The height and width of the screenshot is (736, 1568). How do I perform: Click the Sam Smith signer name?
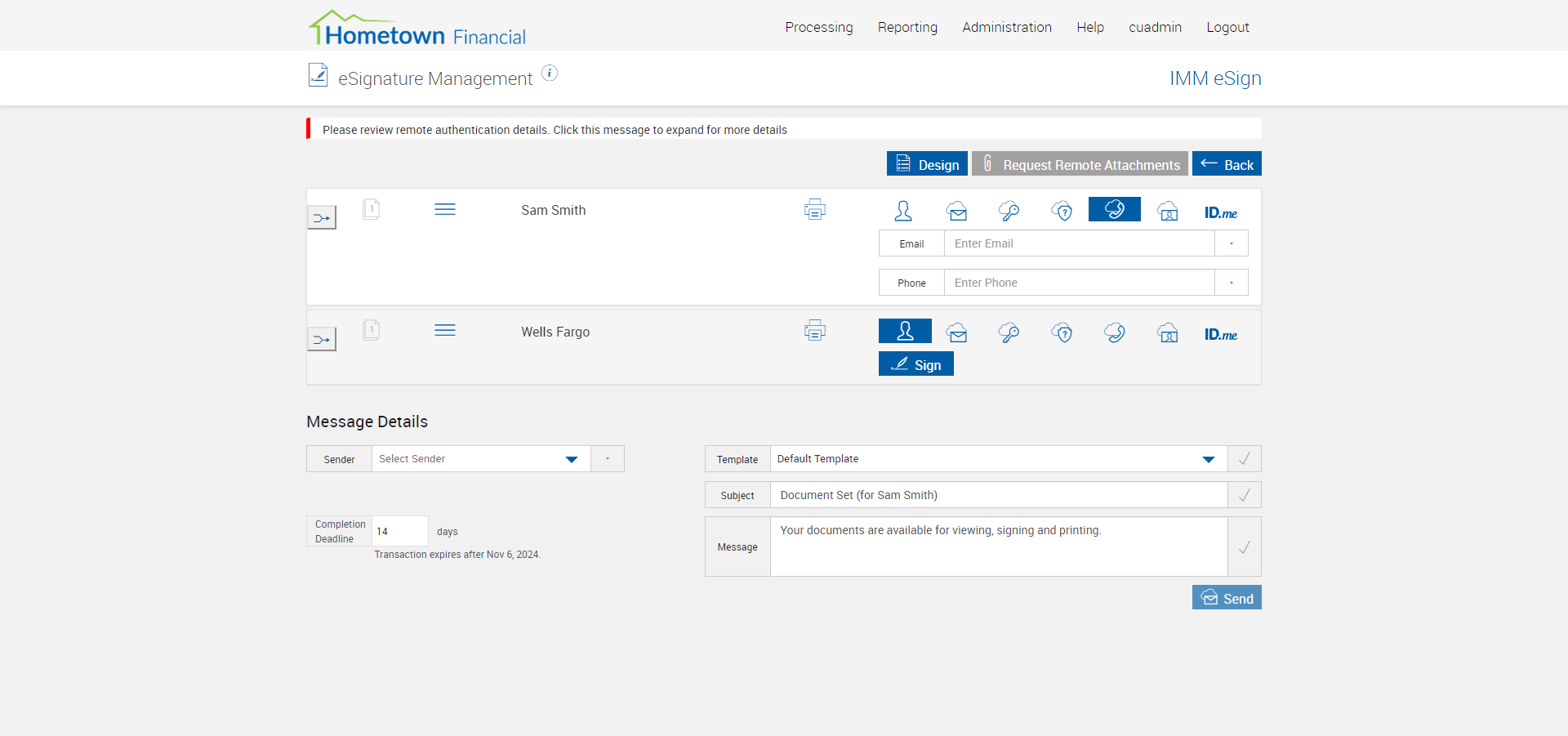[554, 210]
